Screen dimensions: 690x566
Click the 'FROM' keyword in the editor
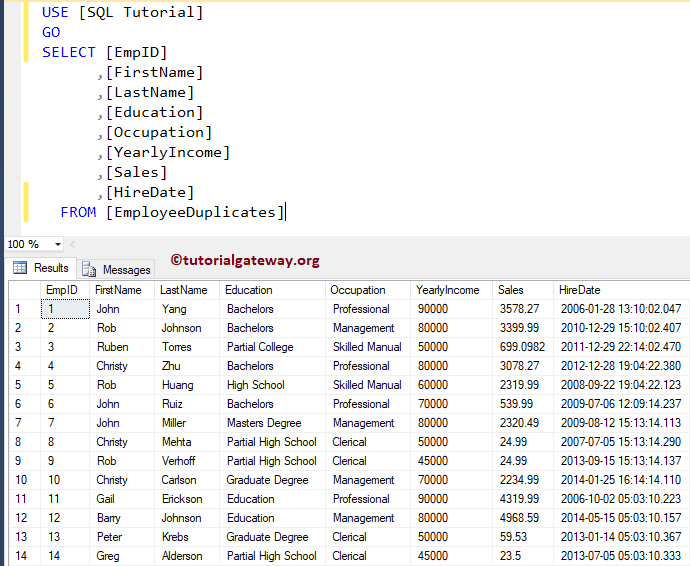tap(78, 212)
